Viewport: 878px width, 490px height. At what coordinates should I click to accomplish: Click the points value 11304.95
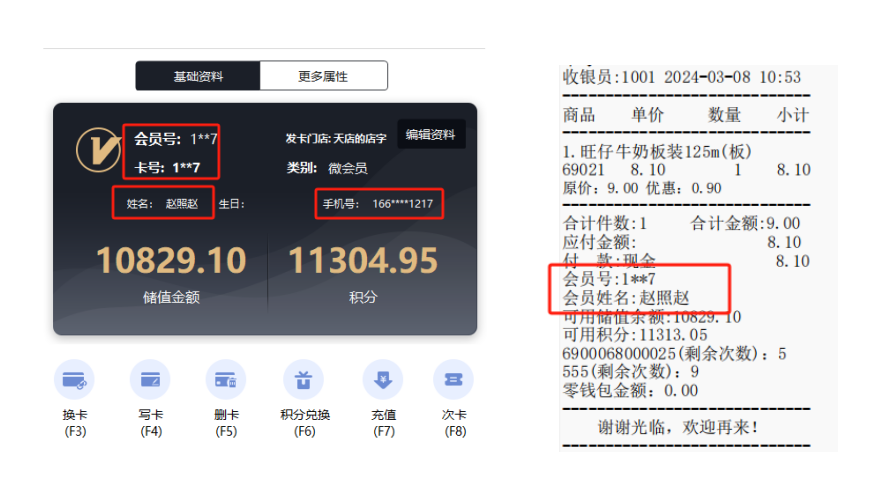(363, 260)
